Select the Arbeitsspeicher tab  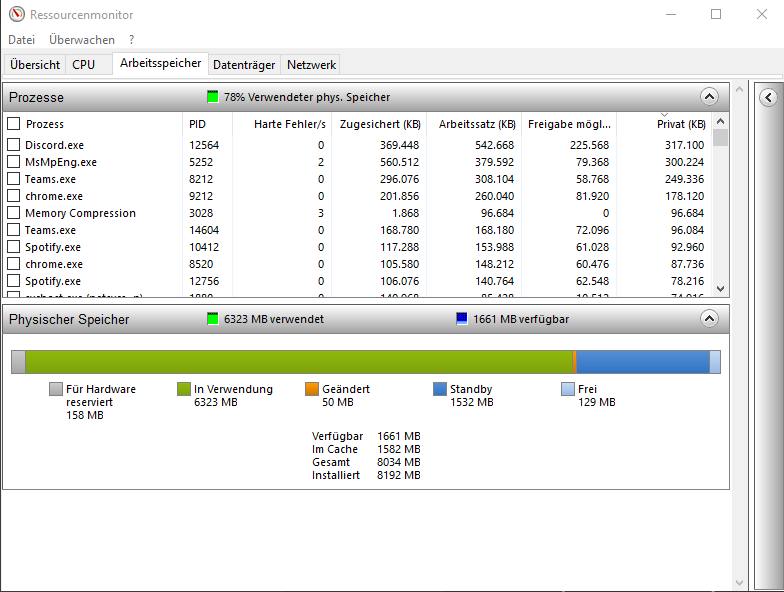[160, 63]
